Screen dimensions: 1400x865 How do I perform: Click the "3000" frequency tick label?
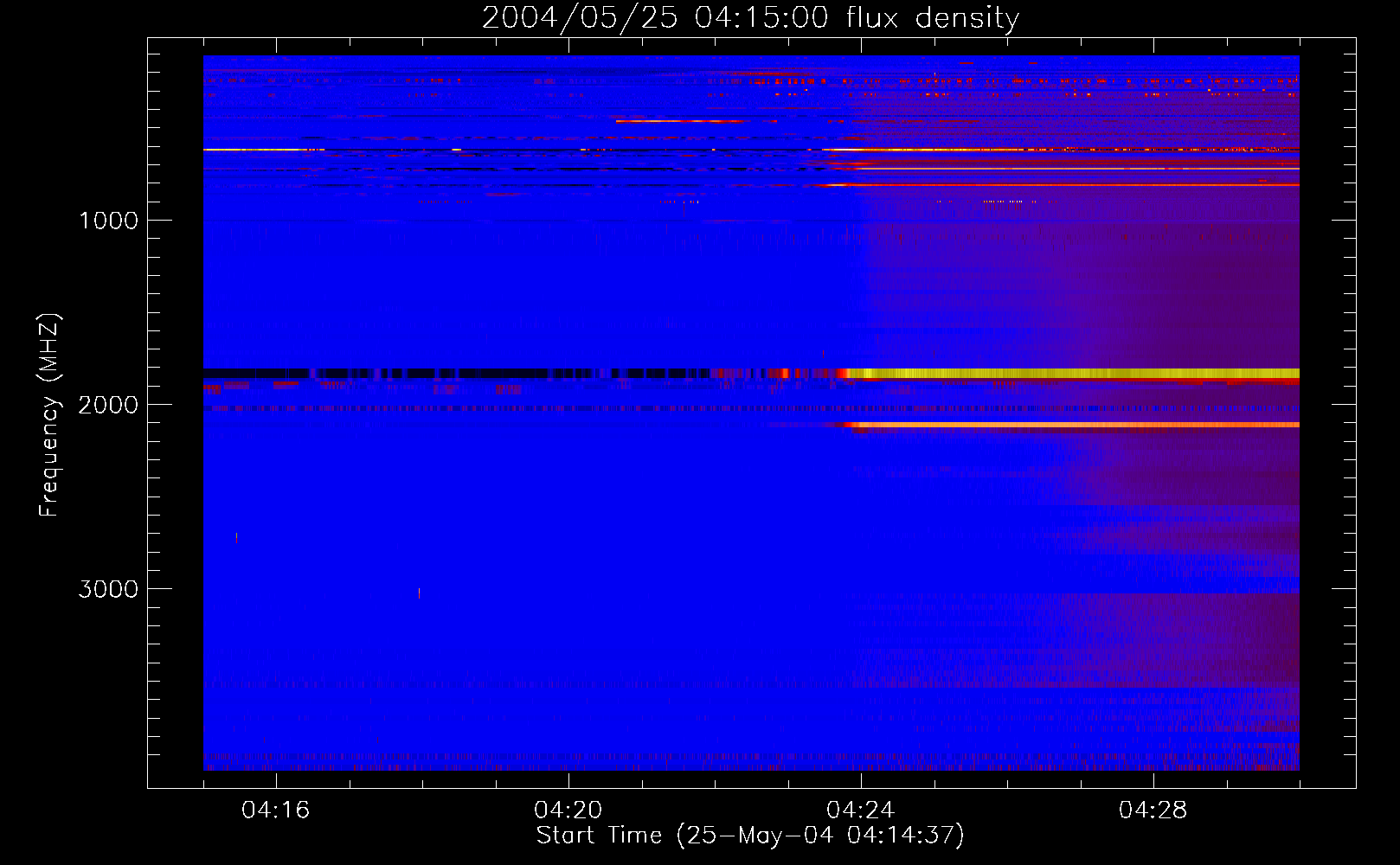pos(108,589)
